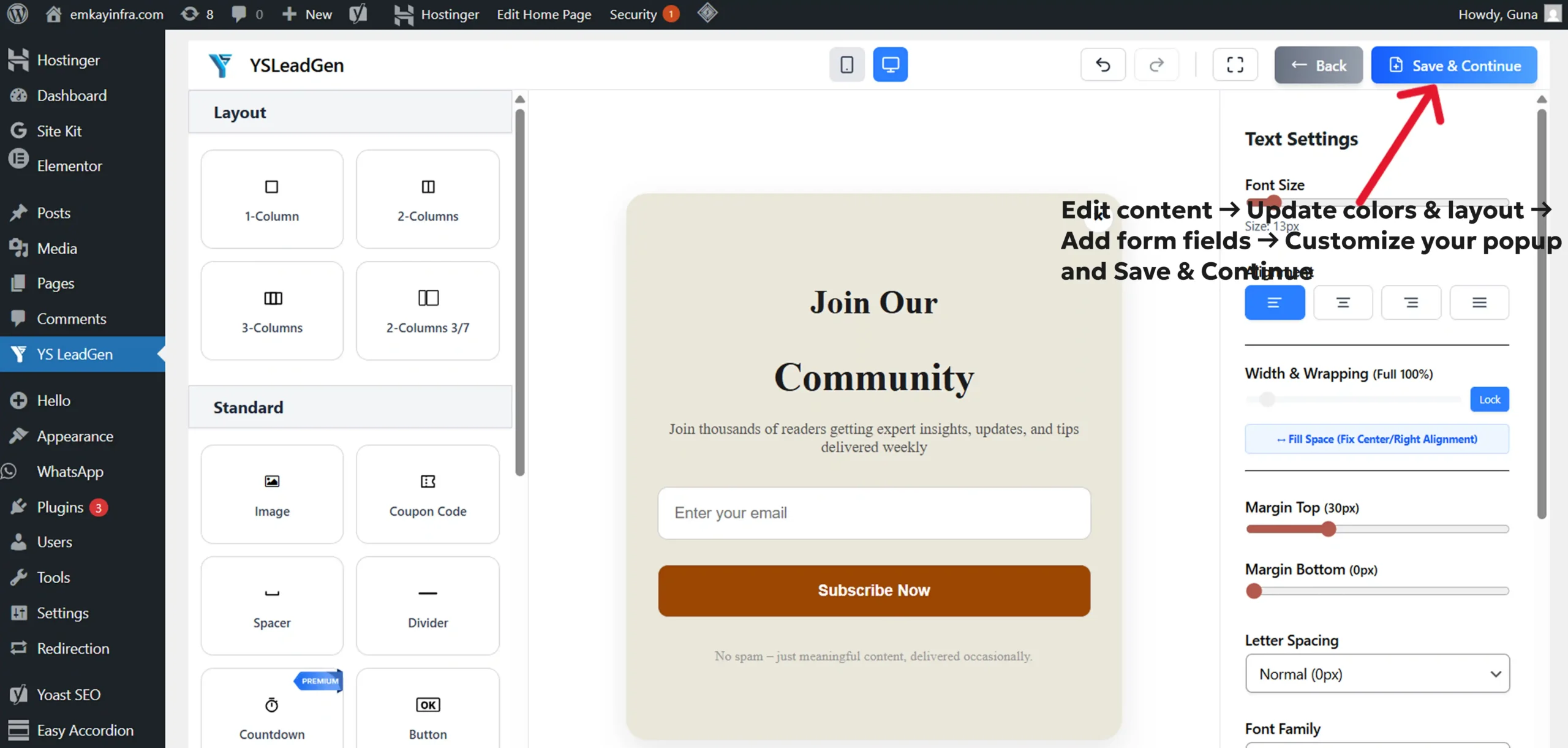
Task: Select center text alignment
Action: (1343, 303)
